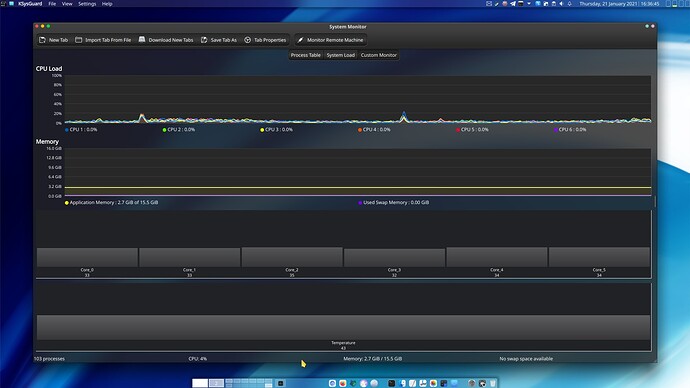Click the CPU Load graph area

coord(358,99)
